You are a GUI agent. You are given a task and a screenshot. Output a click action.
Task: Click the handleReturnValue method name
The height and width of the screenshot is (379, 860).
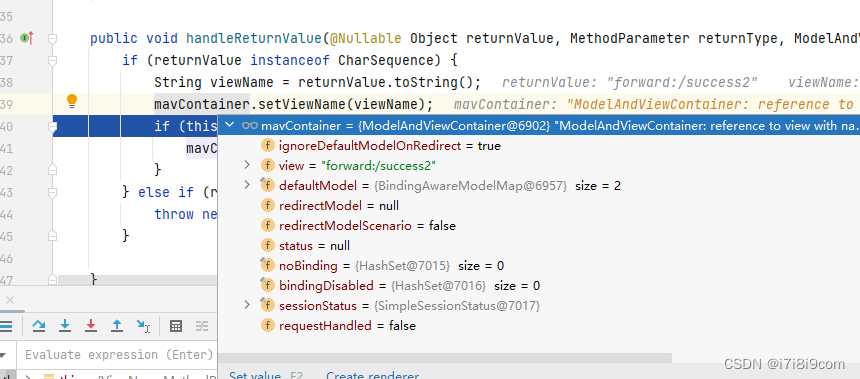(253, 38)
